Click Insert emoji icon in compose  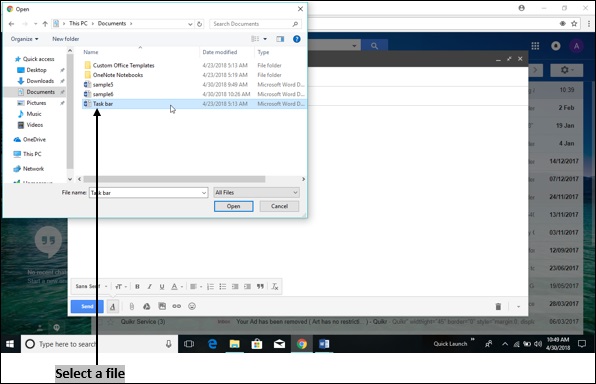point(192,306)
